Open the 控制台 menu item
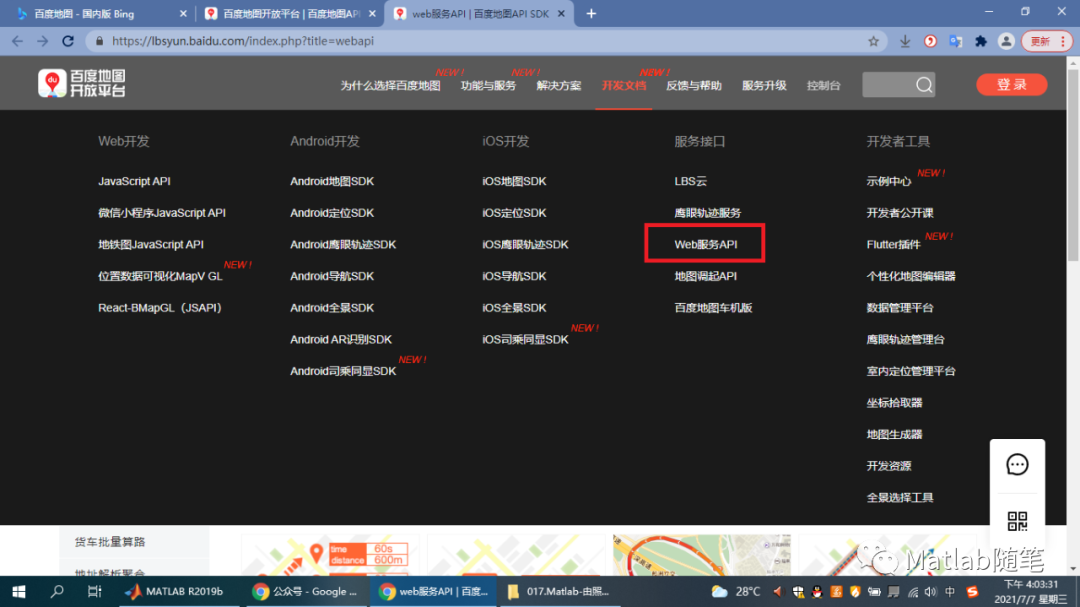The image size is (1080, 607). tap(824, 85)
